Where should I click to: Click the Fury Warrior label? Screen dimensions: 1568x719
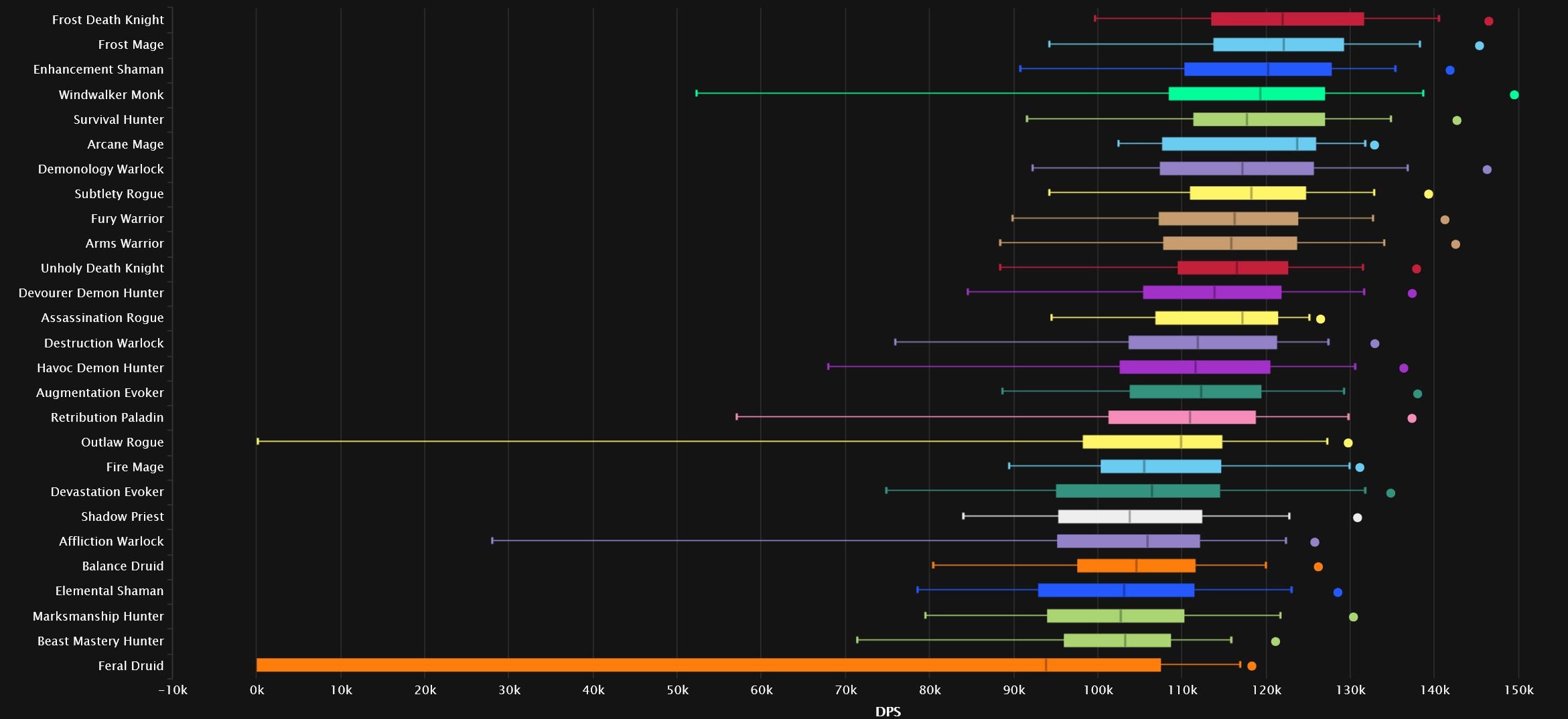pos(127,219)
